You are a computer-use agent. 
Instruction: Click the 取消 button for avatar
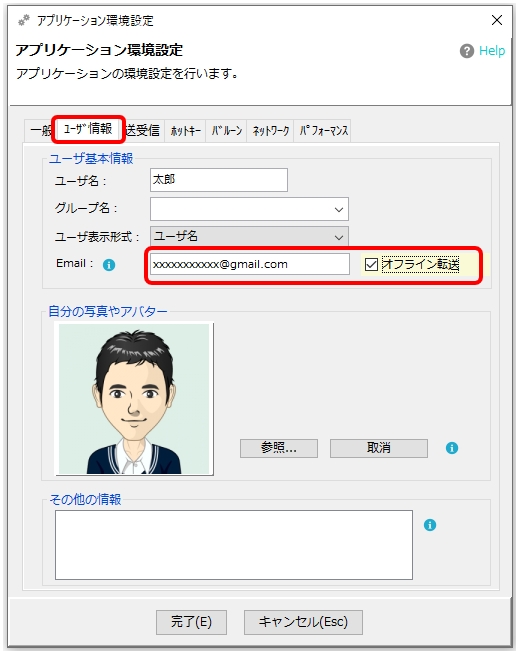(379, 448)
